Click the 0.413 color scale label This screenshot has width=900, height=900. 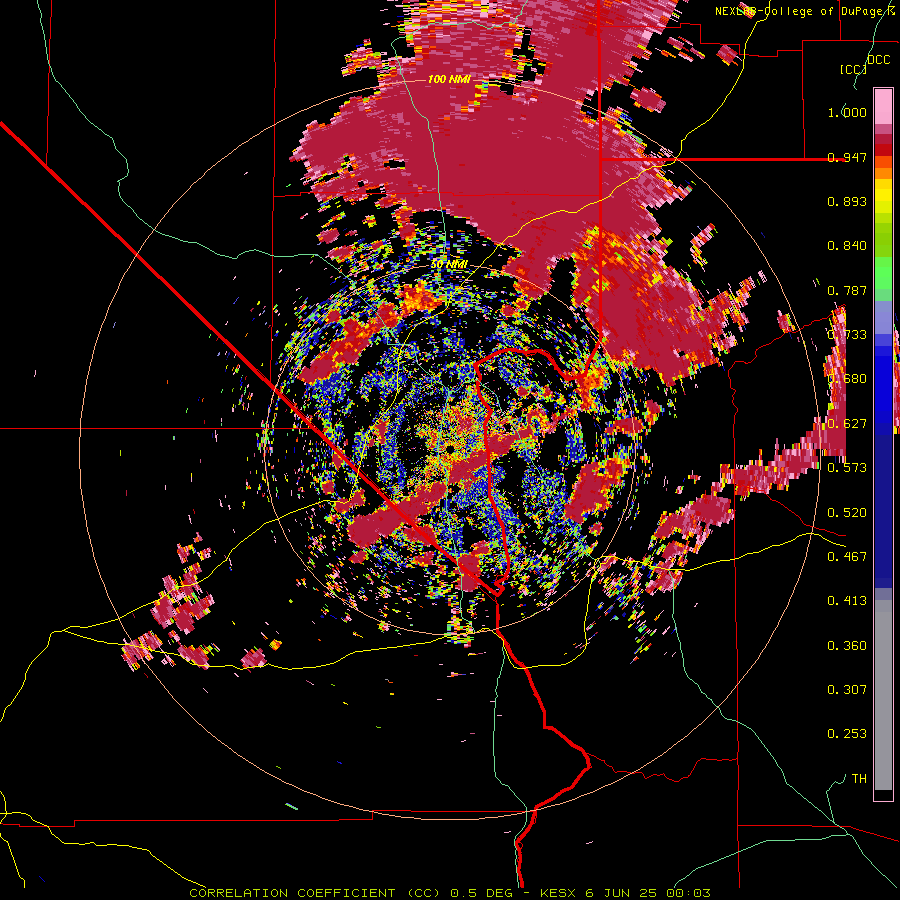tap(847, 601)
